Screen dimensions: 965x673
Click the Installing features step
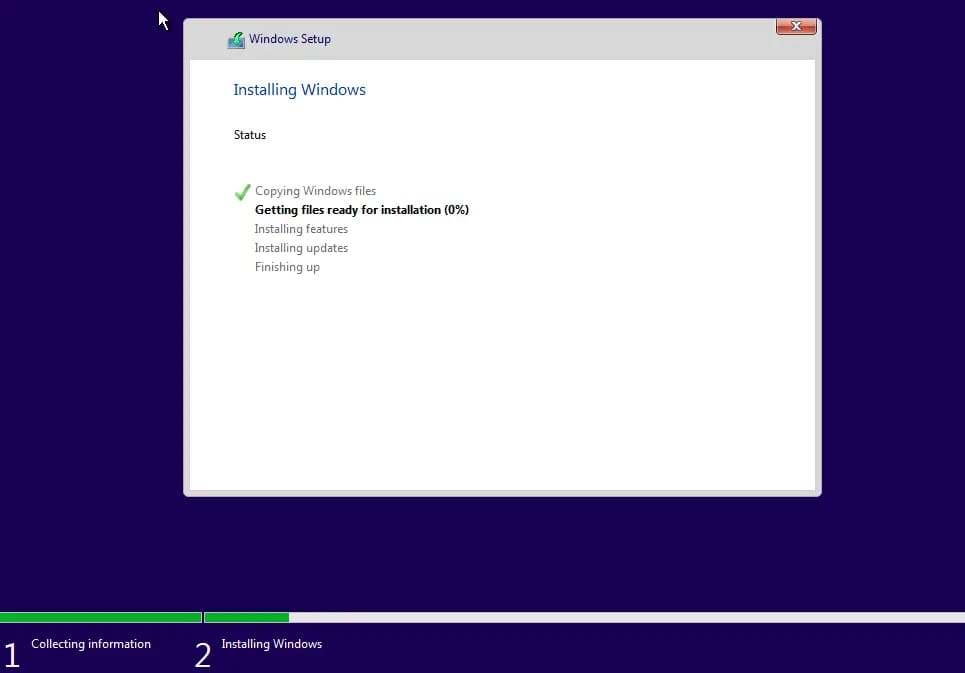point(301,229)
